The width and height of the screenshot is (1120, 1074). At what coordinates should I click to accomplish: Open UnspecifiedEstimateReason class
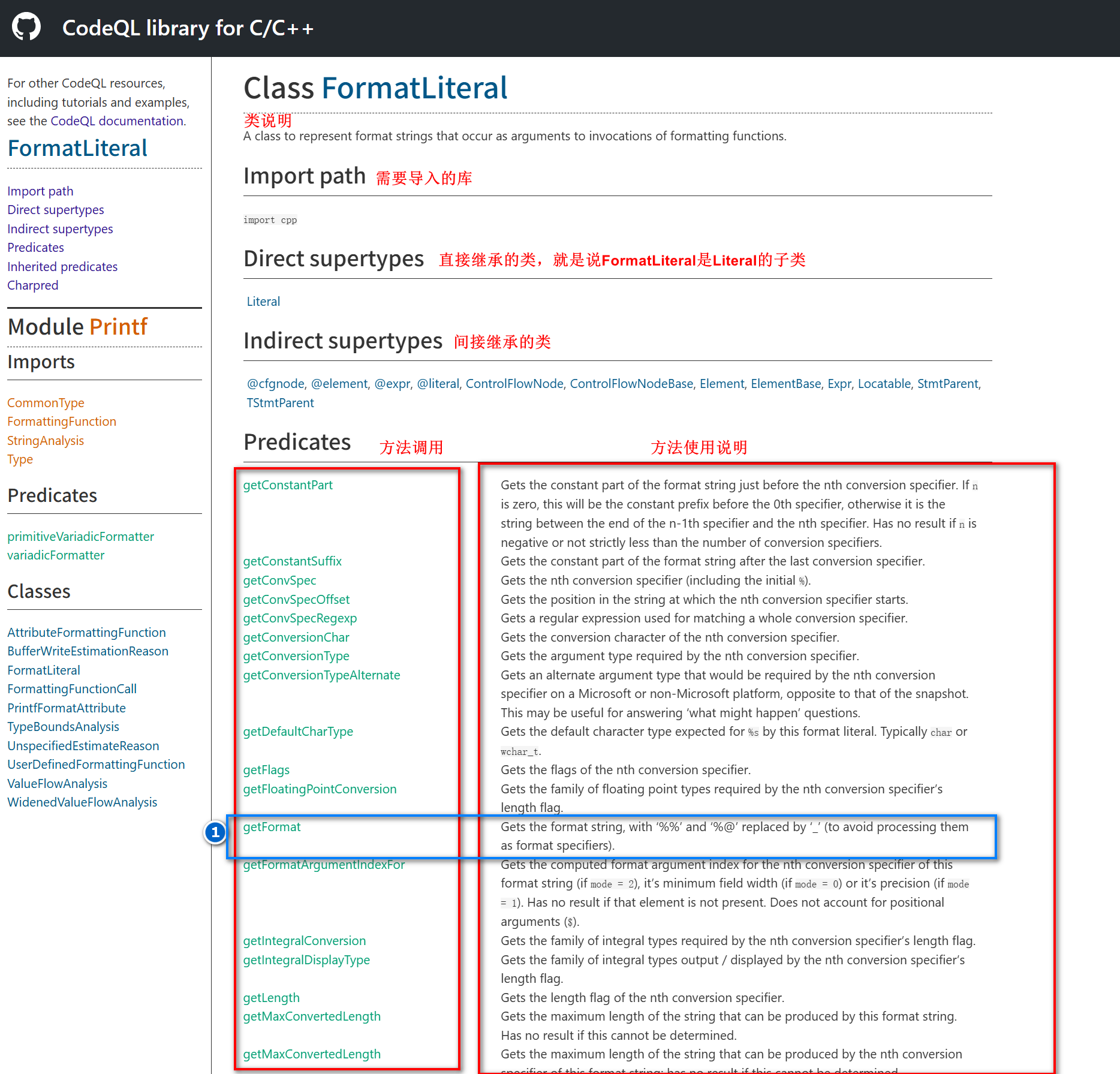click(83, 746)
